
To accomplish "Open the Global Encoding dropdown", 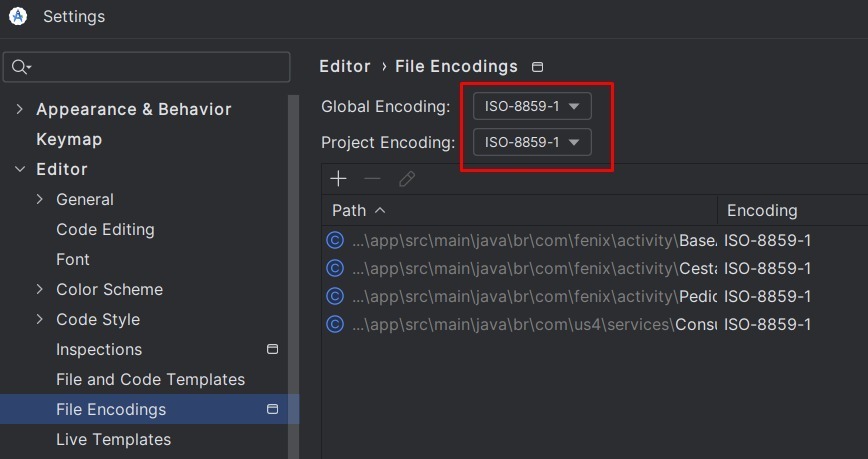I will click(532, 106).
